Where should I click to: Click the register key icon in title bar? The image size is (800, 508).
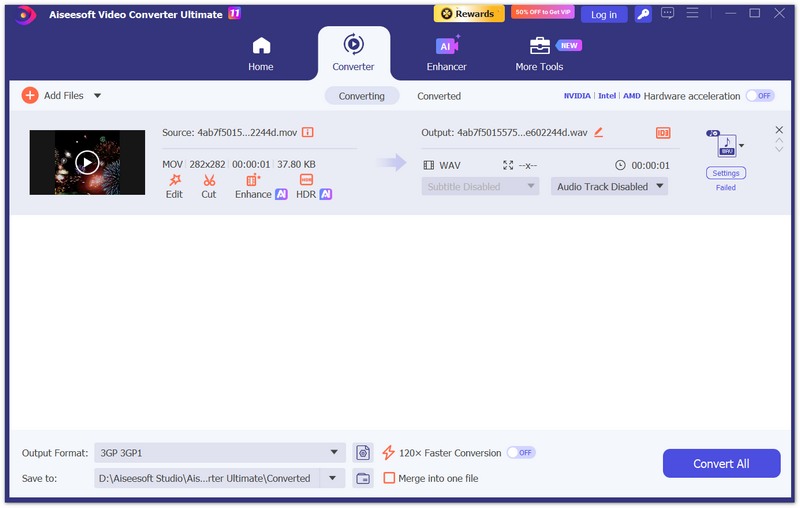(643, 14)
